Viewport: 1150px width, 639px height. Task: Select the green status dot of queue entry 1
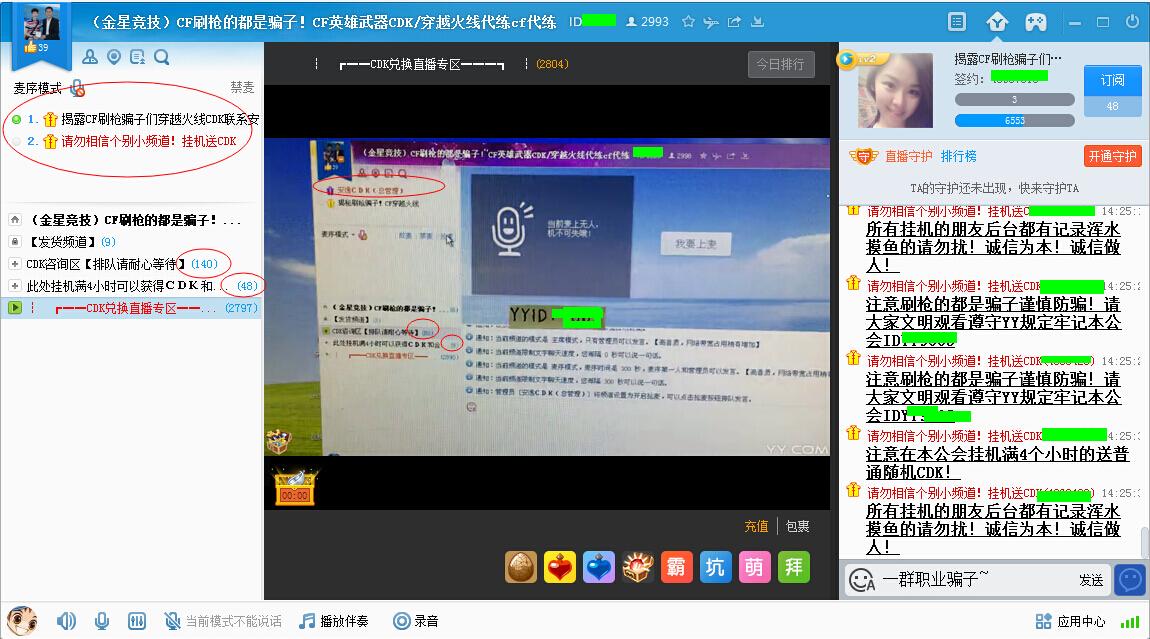(17, 120)
